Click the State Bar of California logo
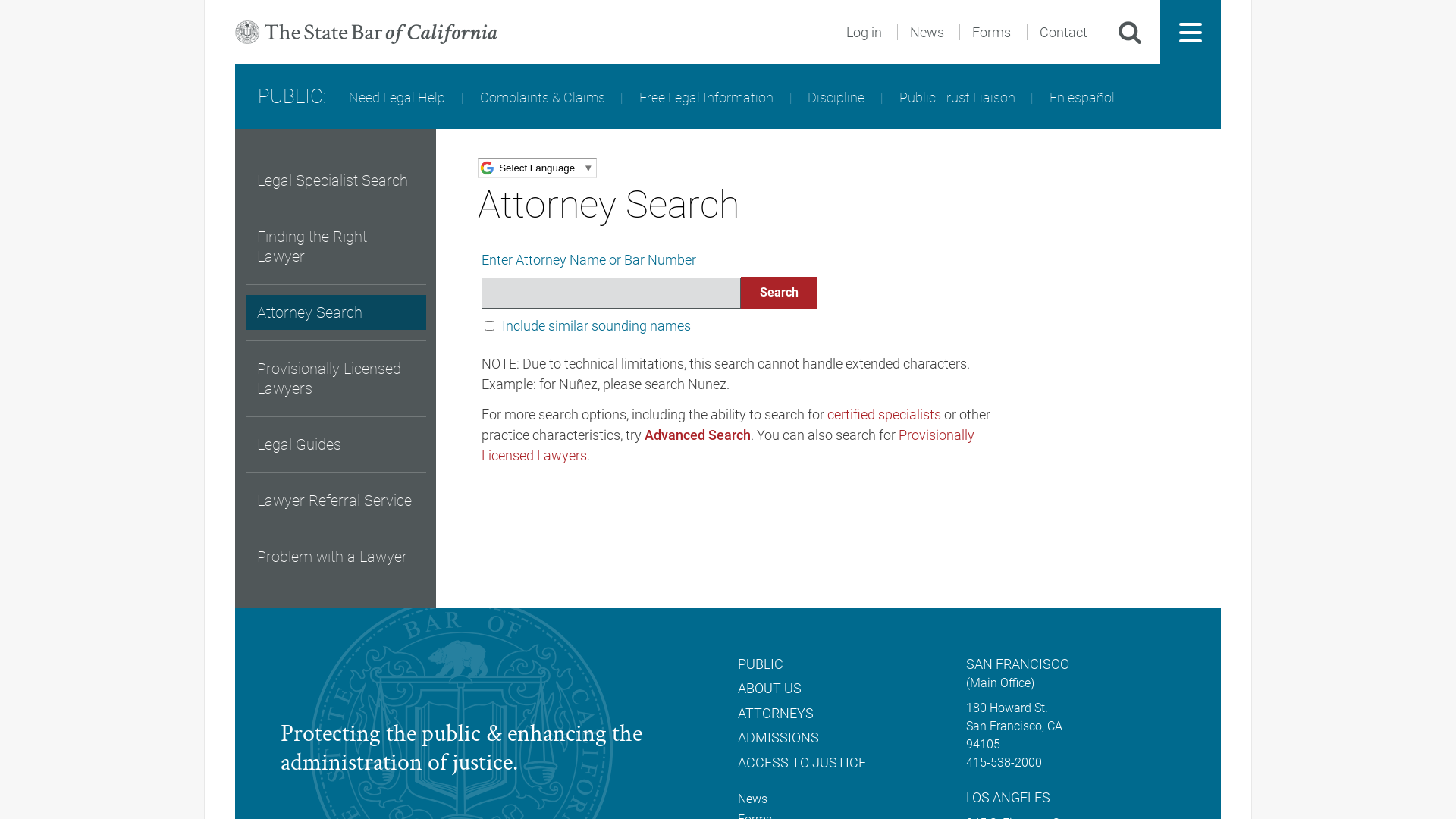1456x819 pixels. [x=366, y=33]
